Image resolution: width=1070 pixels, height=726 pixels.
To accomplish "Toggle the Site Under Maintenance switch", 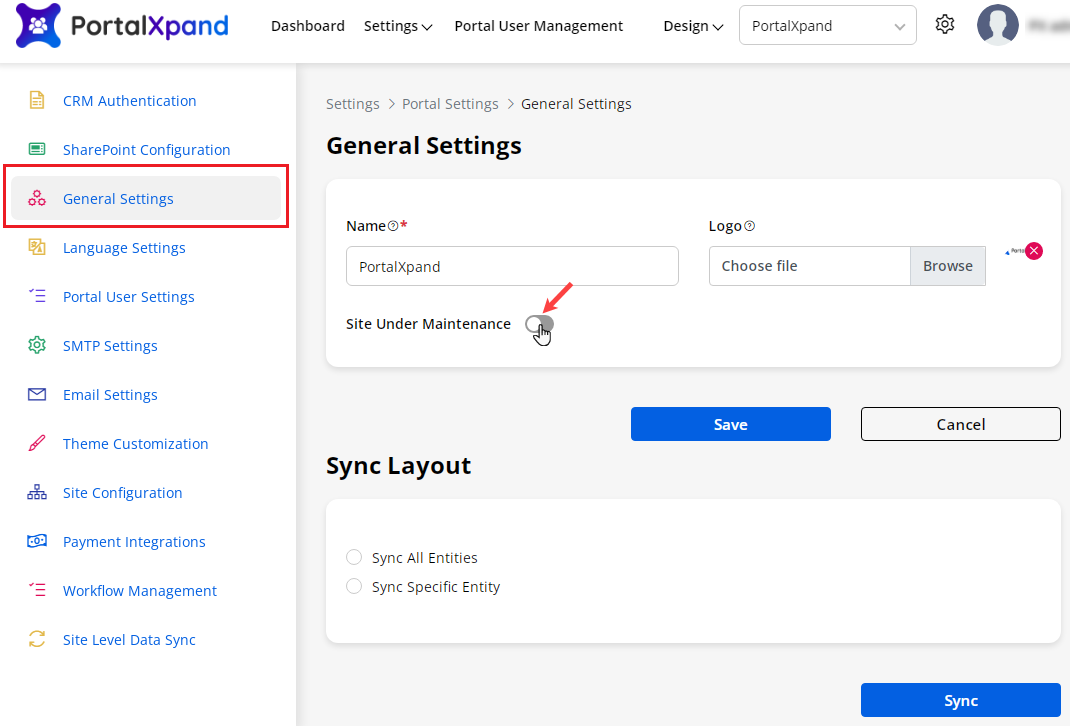I will click(539, 324).
